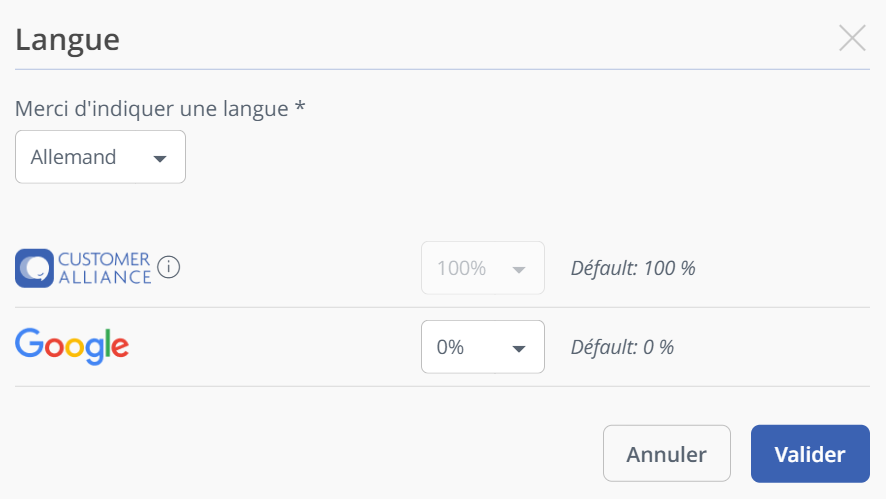The width and height of the screenshot is (886, 499).
Task: Click the Merci d'indiquer une langue label
Action: (x=151, y=109)
